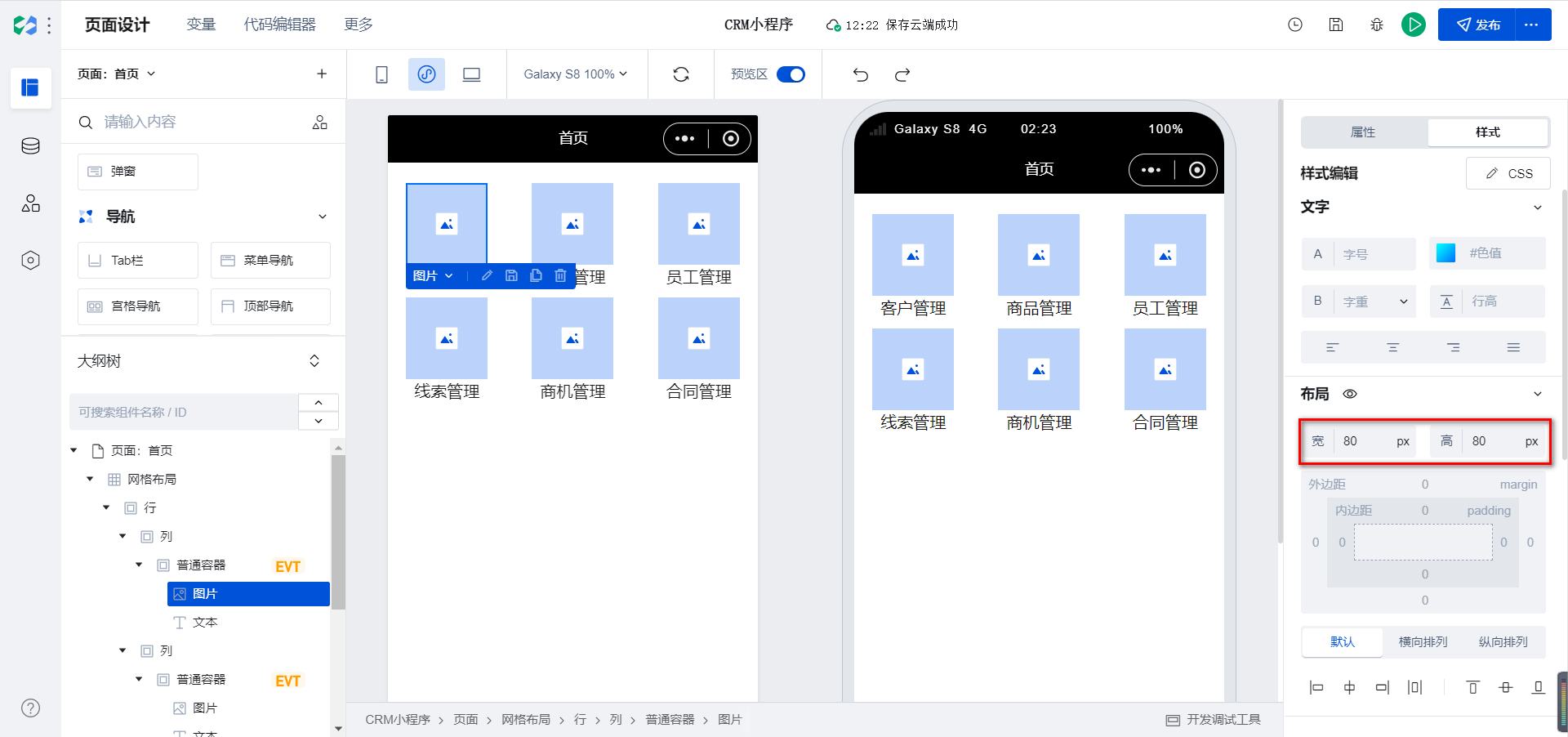The height and width of the screenshot is (737, 1568).
Task: Open the help question mark icon
Action: click(30, 708)
